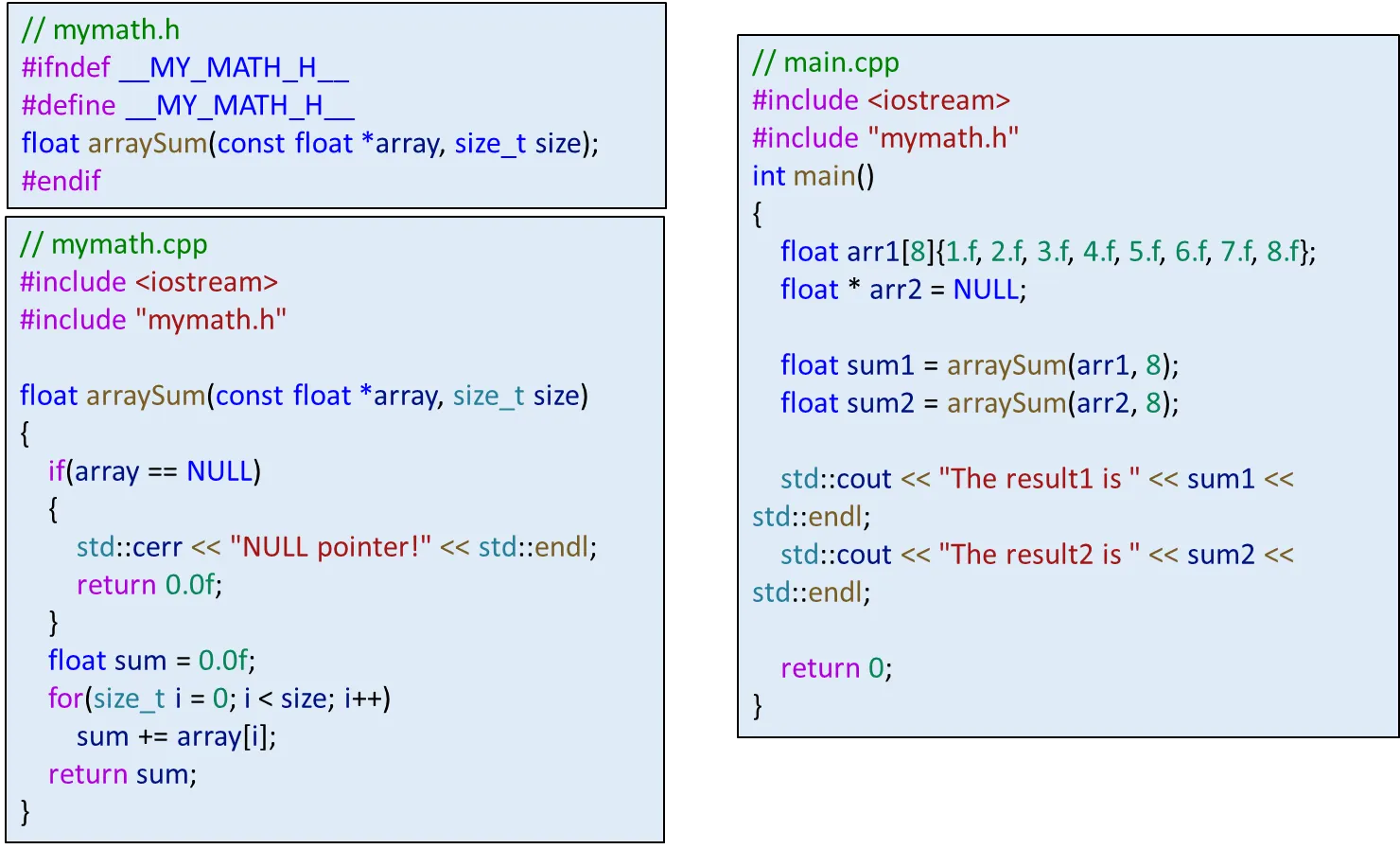The image size is (1400, 849).
Task: Select the sum += array[i]; statement
Action: pos(176,736)
